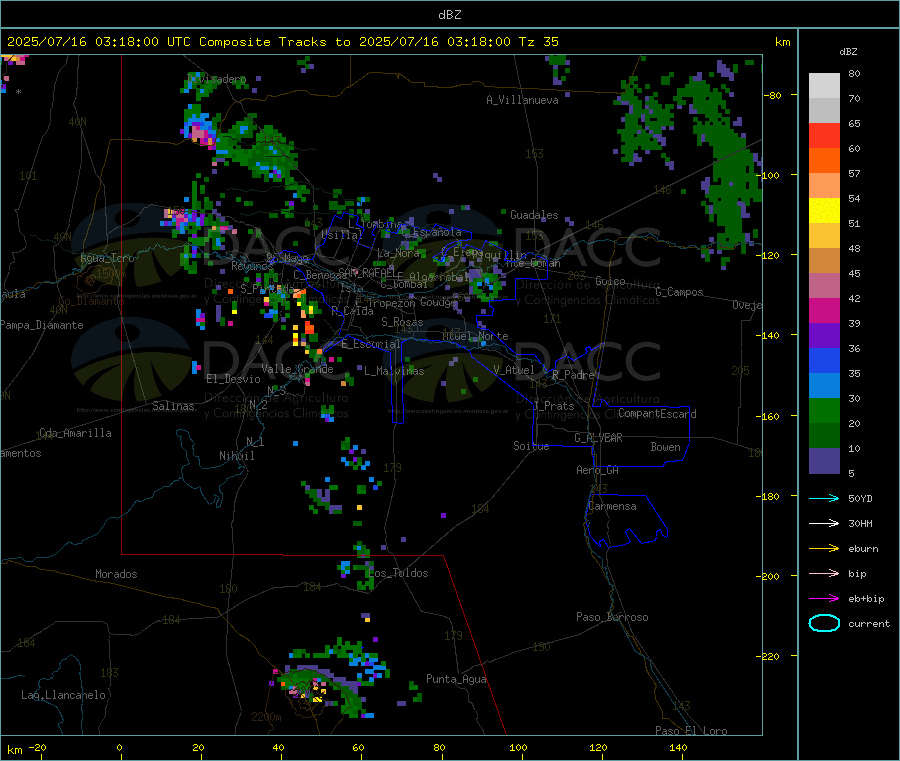Click the intense storm cell near Visadero

[x=200, y=131]
